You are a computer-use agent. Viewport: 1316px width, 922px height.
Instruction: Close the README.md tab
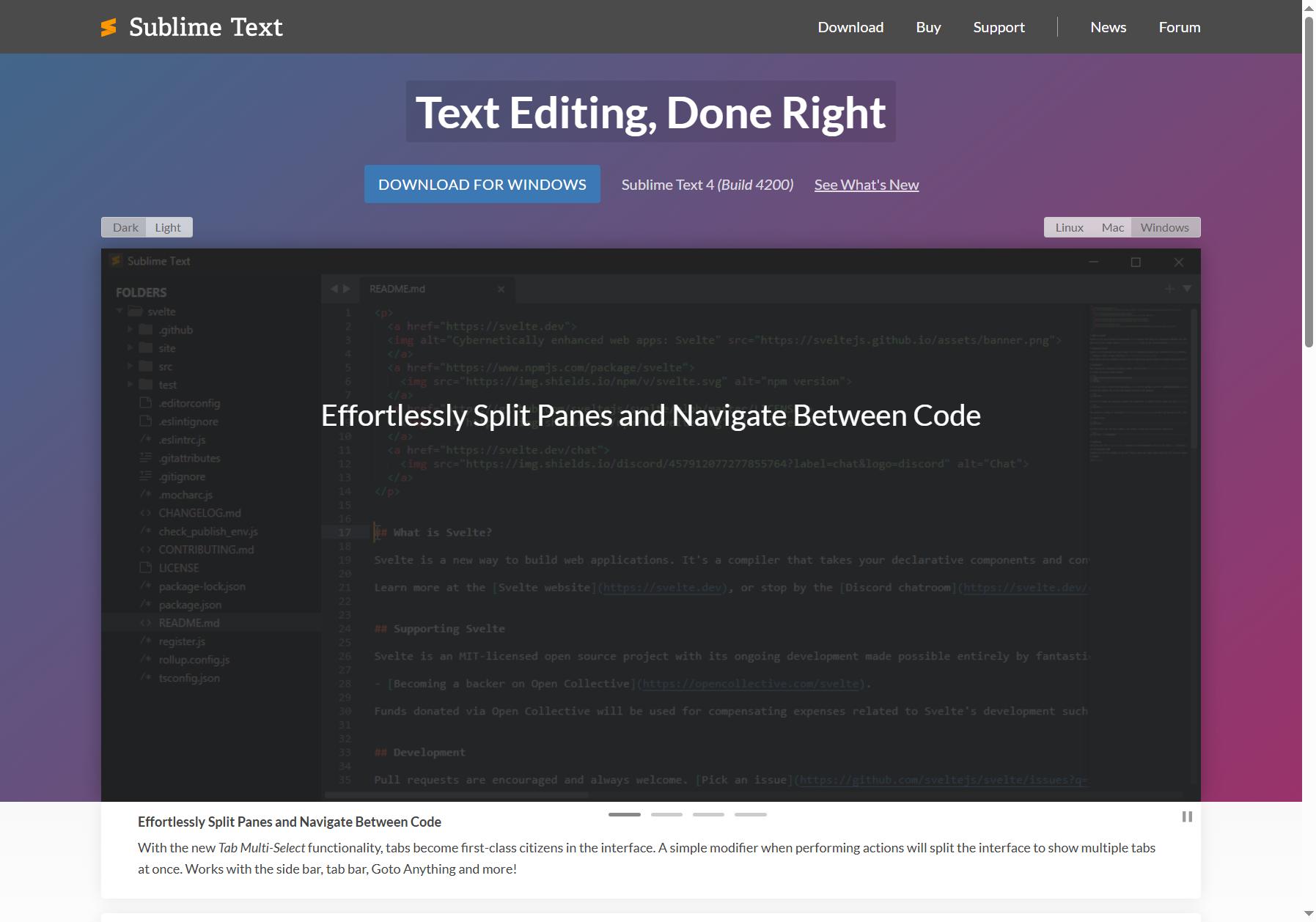pyautogui.click(x=501, y=289)
